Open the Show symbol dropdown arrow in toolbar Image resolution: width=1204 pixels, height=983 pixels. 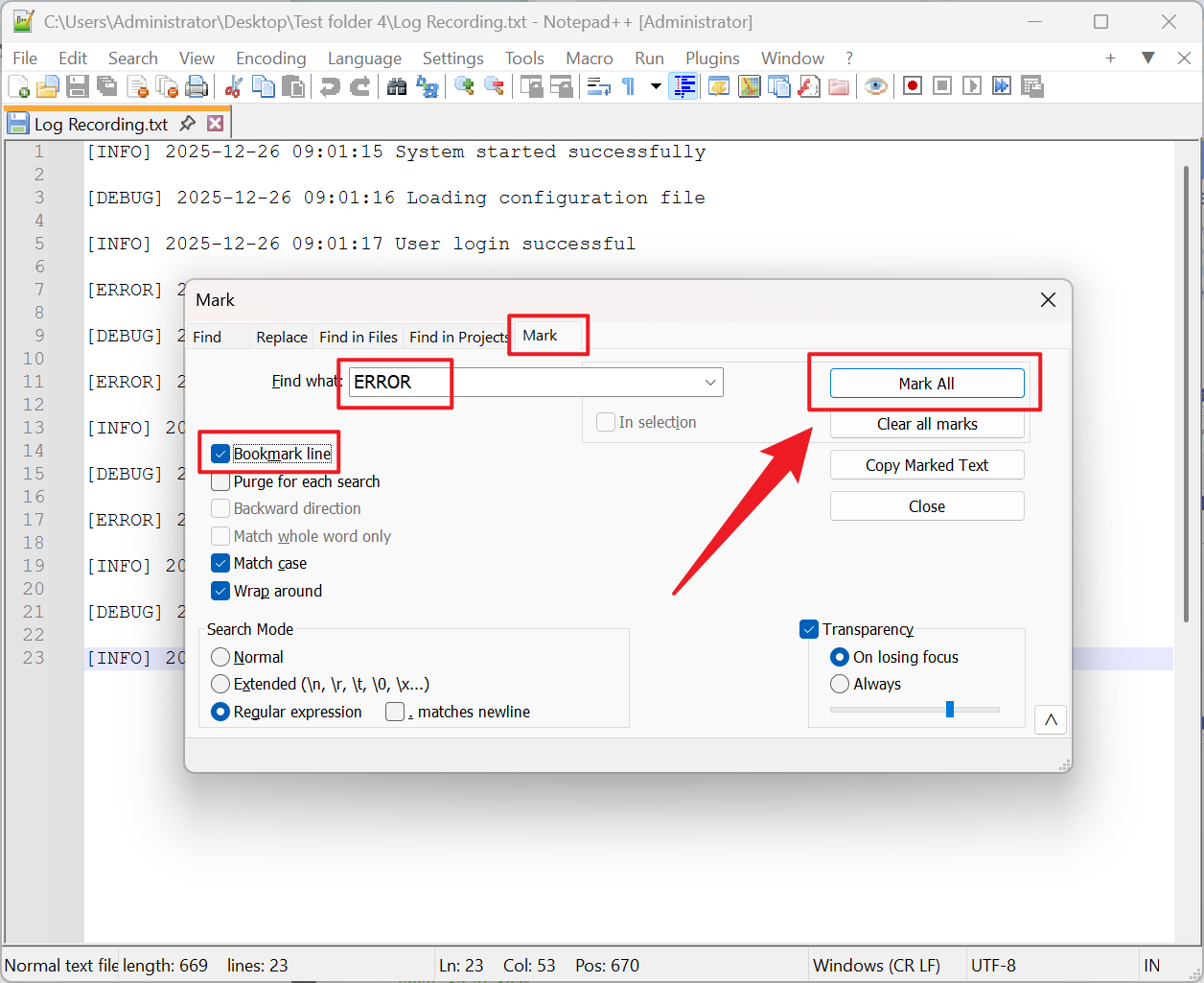click(656, 87)
